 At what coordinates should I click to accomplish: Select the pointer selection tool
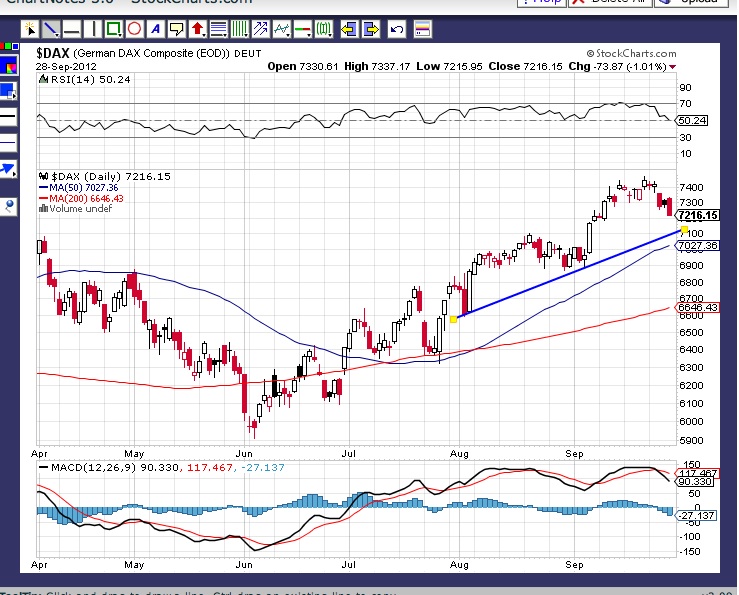pyautogui.click(x=29, y=29)
